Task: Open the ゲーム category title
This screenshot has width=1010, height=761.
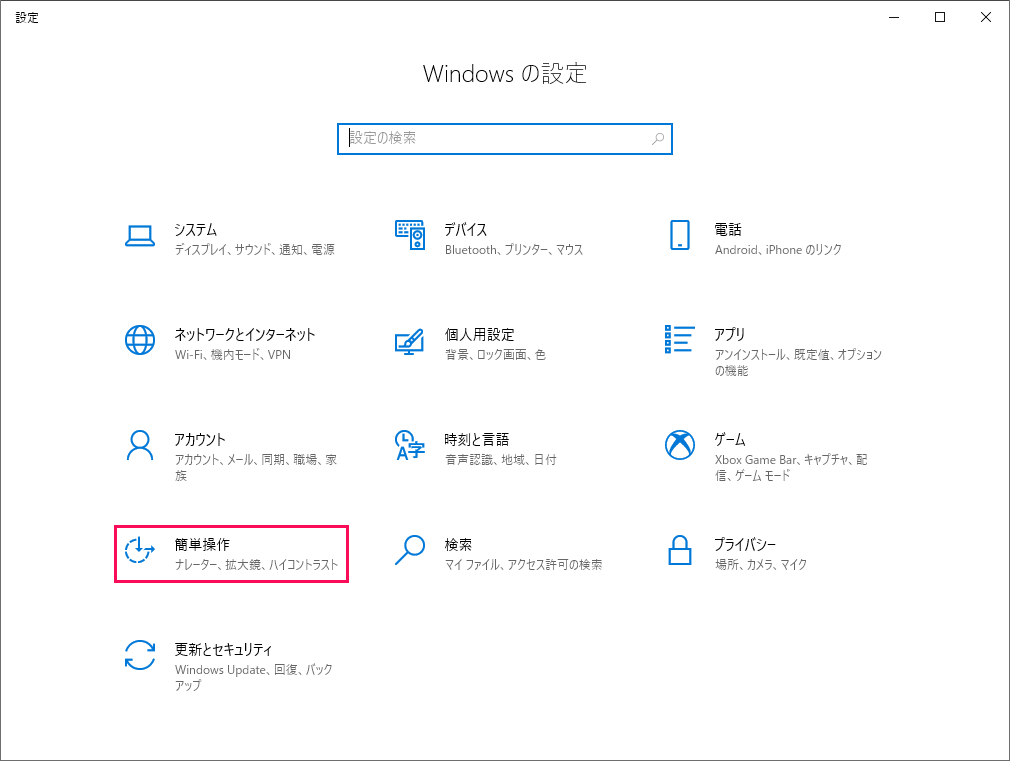Action: 730,439
